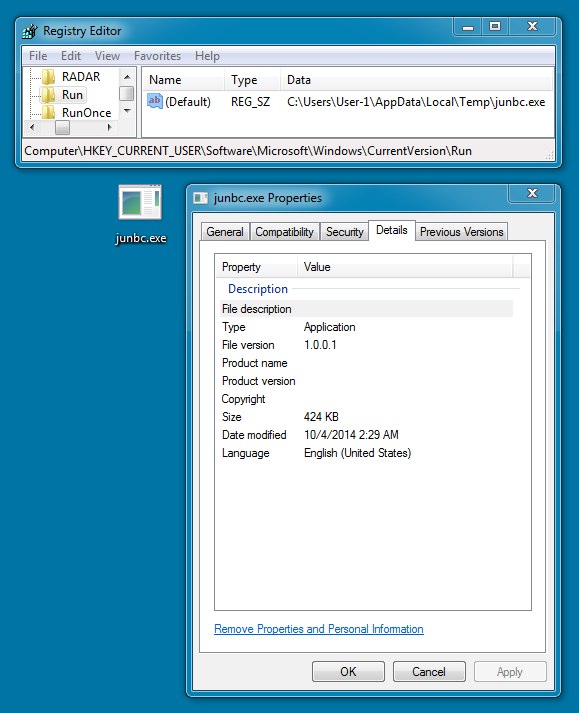
Task: Click the Cancel button
Action: coord(429,672)
